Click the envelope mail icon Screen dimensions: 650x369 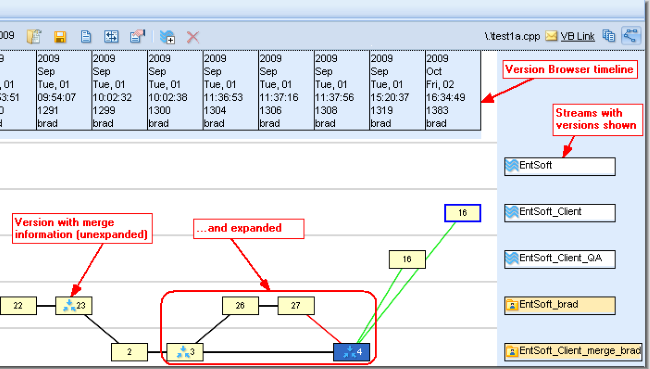pyautogui.click(x=551, y=36)
